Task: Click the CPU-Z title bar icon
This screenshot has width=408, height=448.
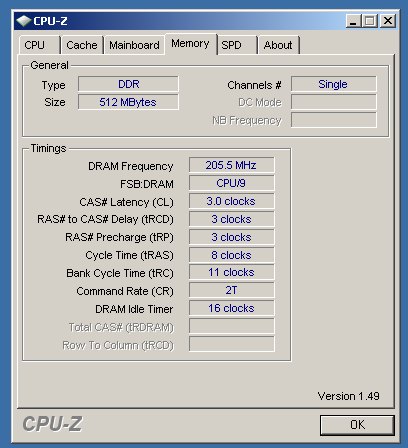Action: (x=24, y=21)
